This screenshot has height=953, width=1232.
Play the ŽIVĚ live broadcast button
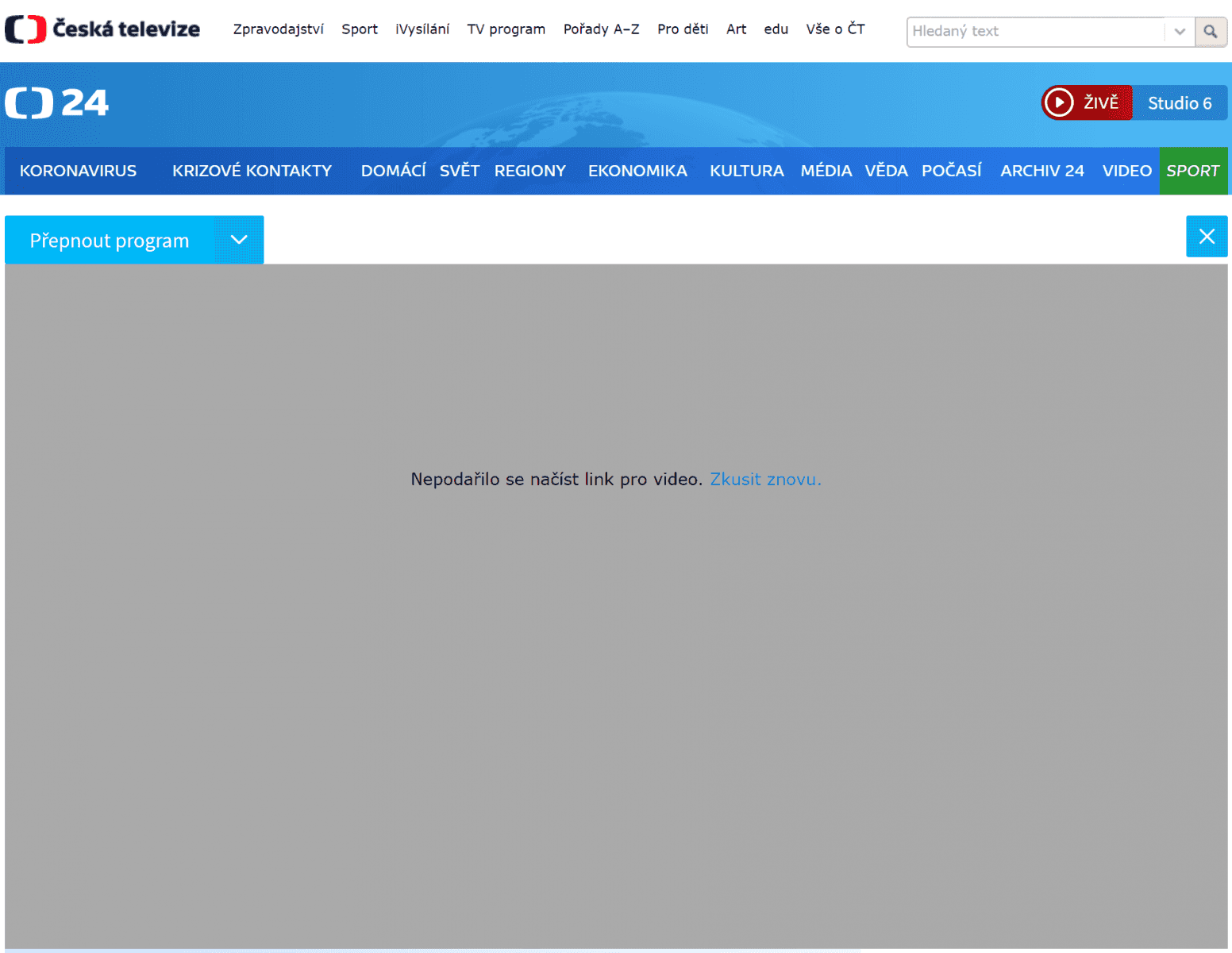[1087, 102]
